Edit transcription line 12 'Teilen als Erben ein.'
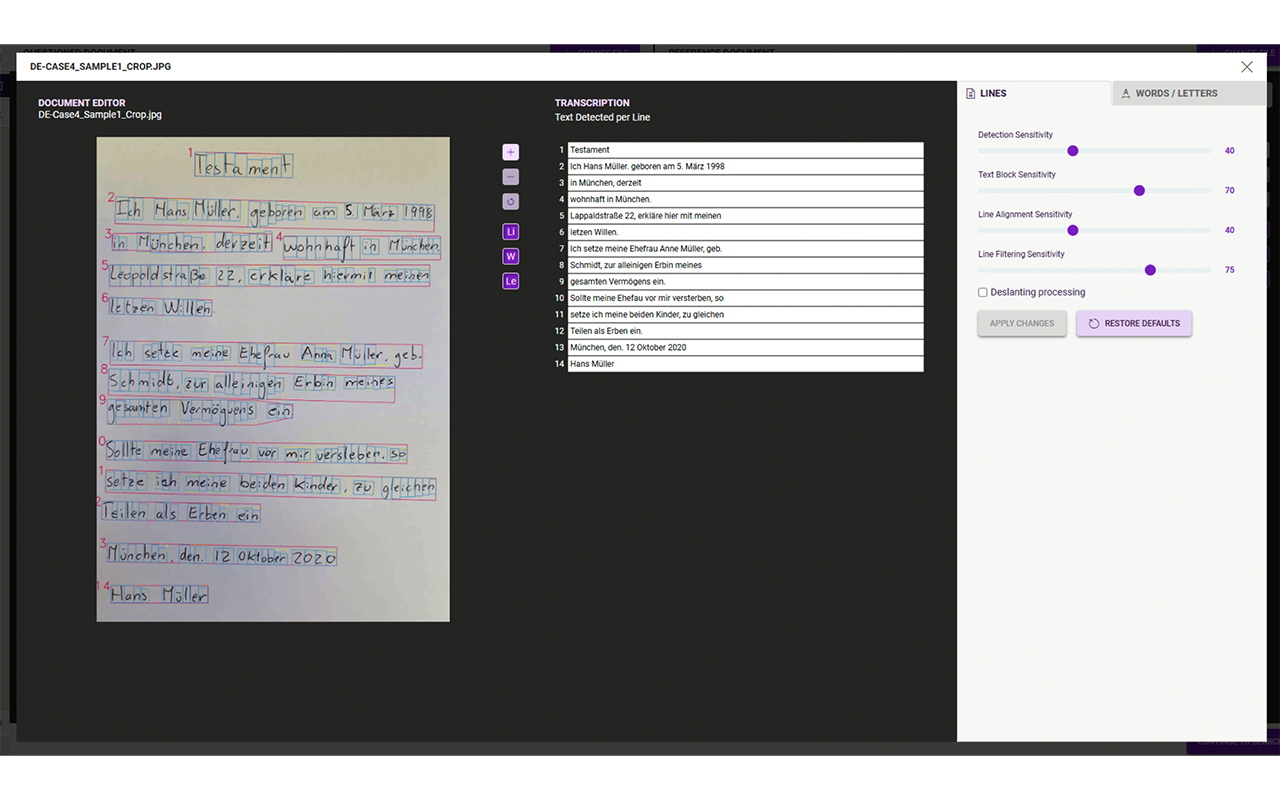 pyautogui.click(x=745, y=331)
